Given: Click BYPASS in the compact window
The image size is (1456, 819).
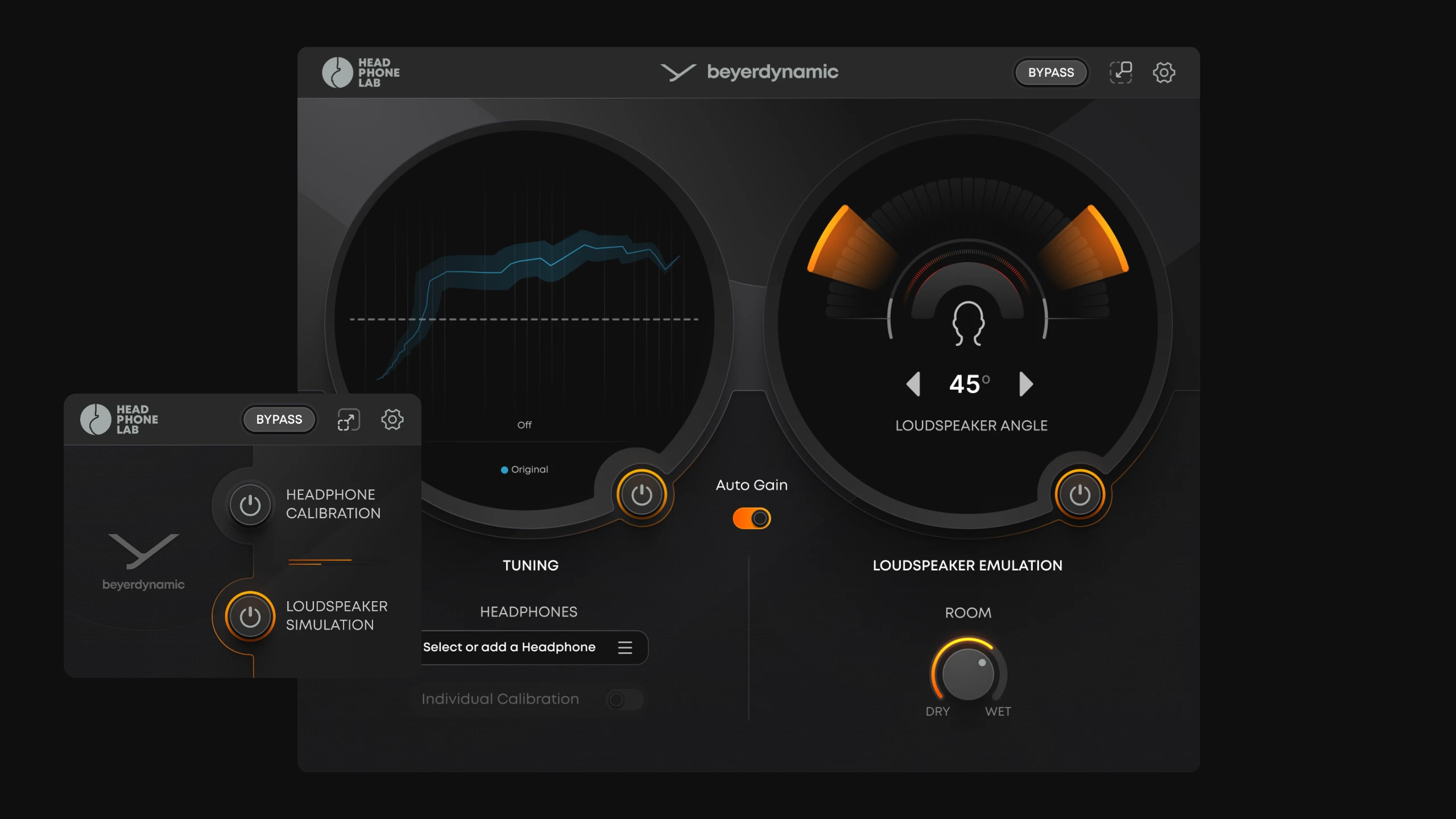Looking at the screenshot, I should pos(279,420).
